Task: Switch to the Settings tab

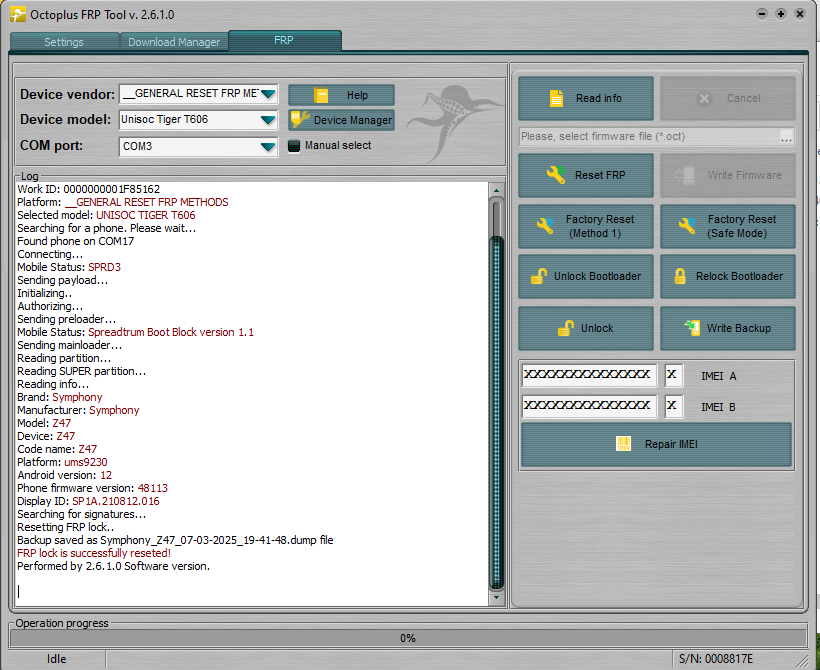Action: click(x=64, y=42)
